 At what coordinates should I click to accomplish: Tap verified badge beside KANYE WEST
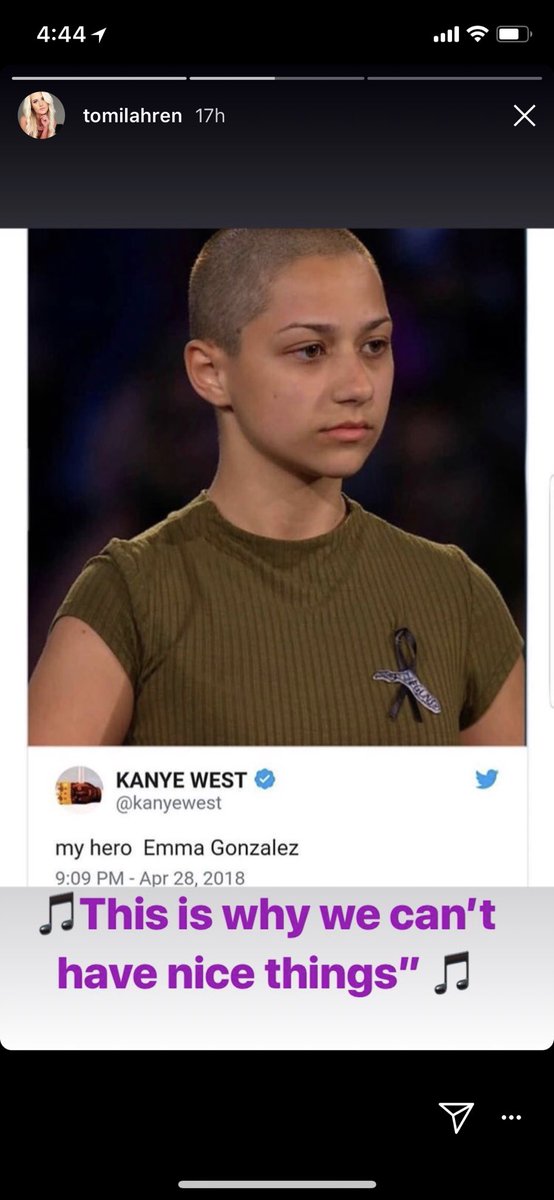(265, 779)
